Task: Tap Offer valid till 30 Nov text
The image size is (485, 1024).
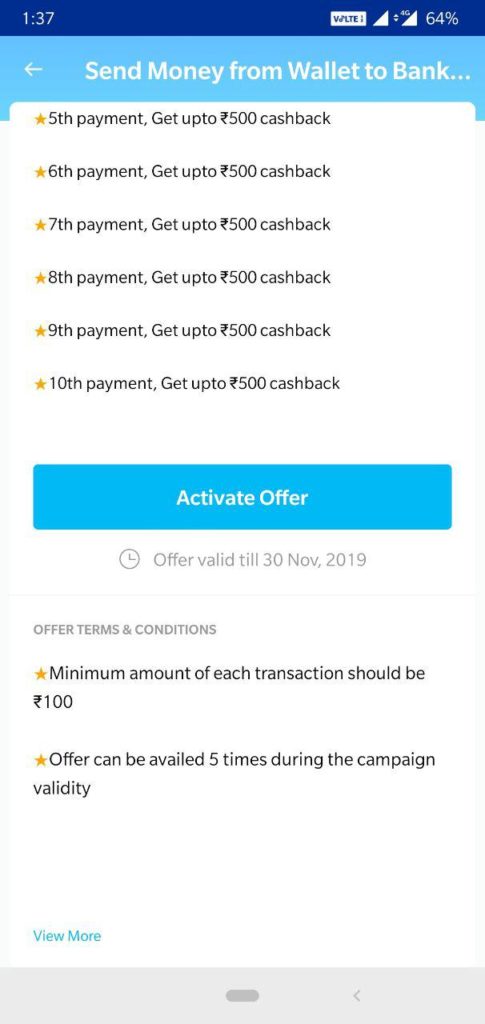Action: [259, 560]
